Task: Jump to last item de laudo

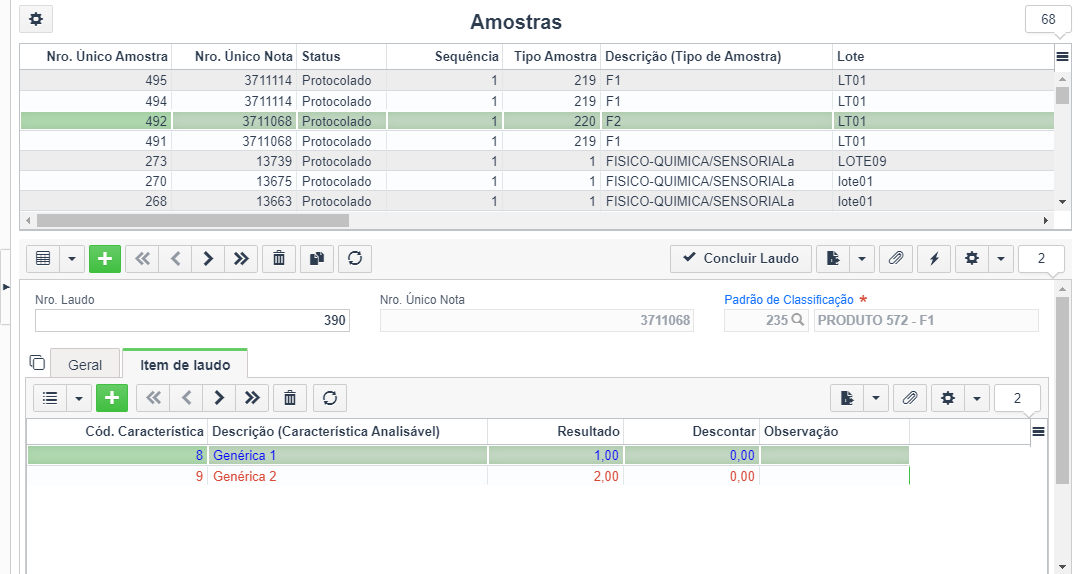Action: click(252, 398)
